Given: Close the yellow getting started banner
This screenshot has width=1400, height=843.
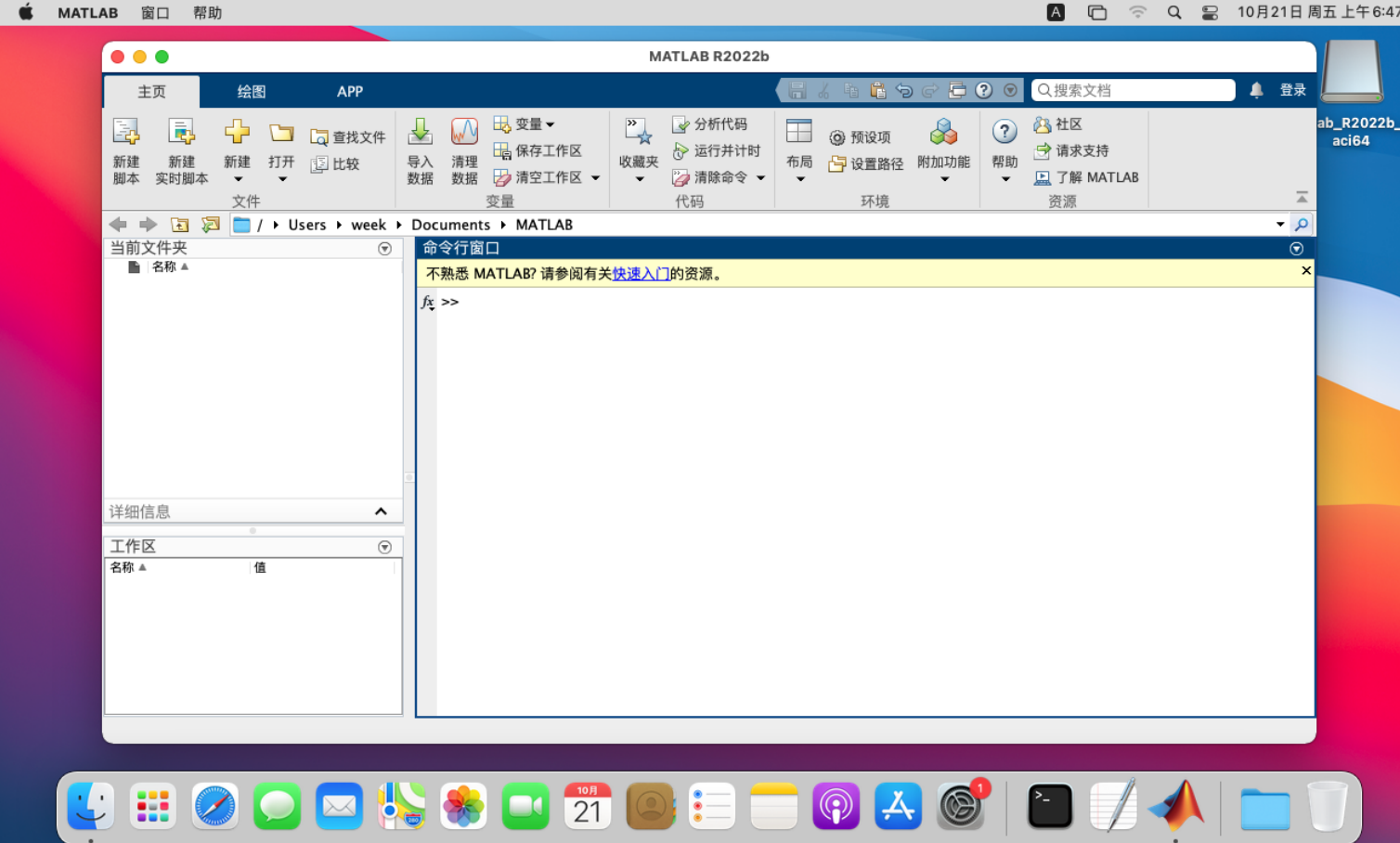Looking at the screenshot, I should point(1305,270).
